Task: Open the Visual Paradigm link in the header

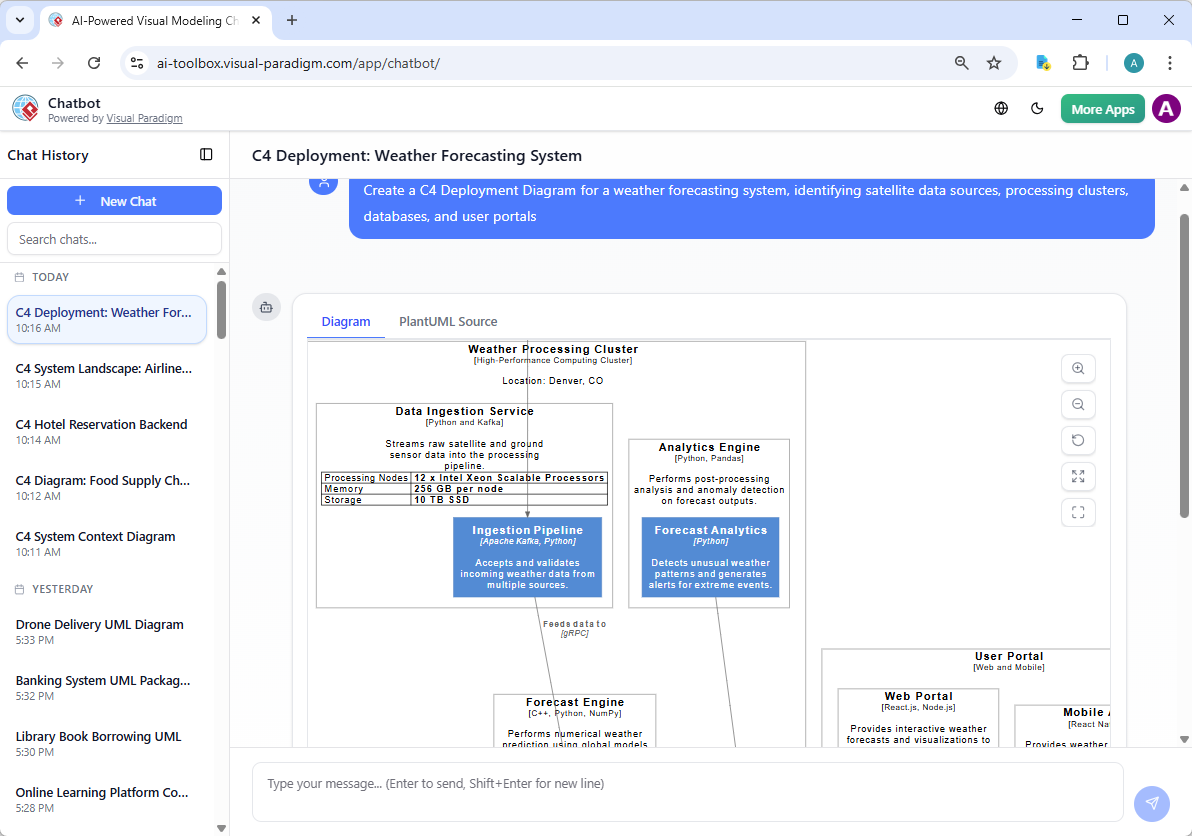Action: [144, 117]
